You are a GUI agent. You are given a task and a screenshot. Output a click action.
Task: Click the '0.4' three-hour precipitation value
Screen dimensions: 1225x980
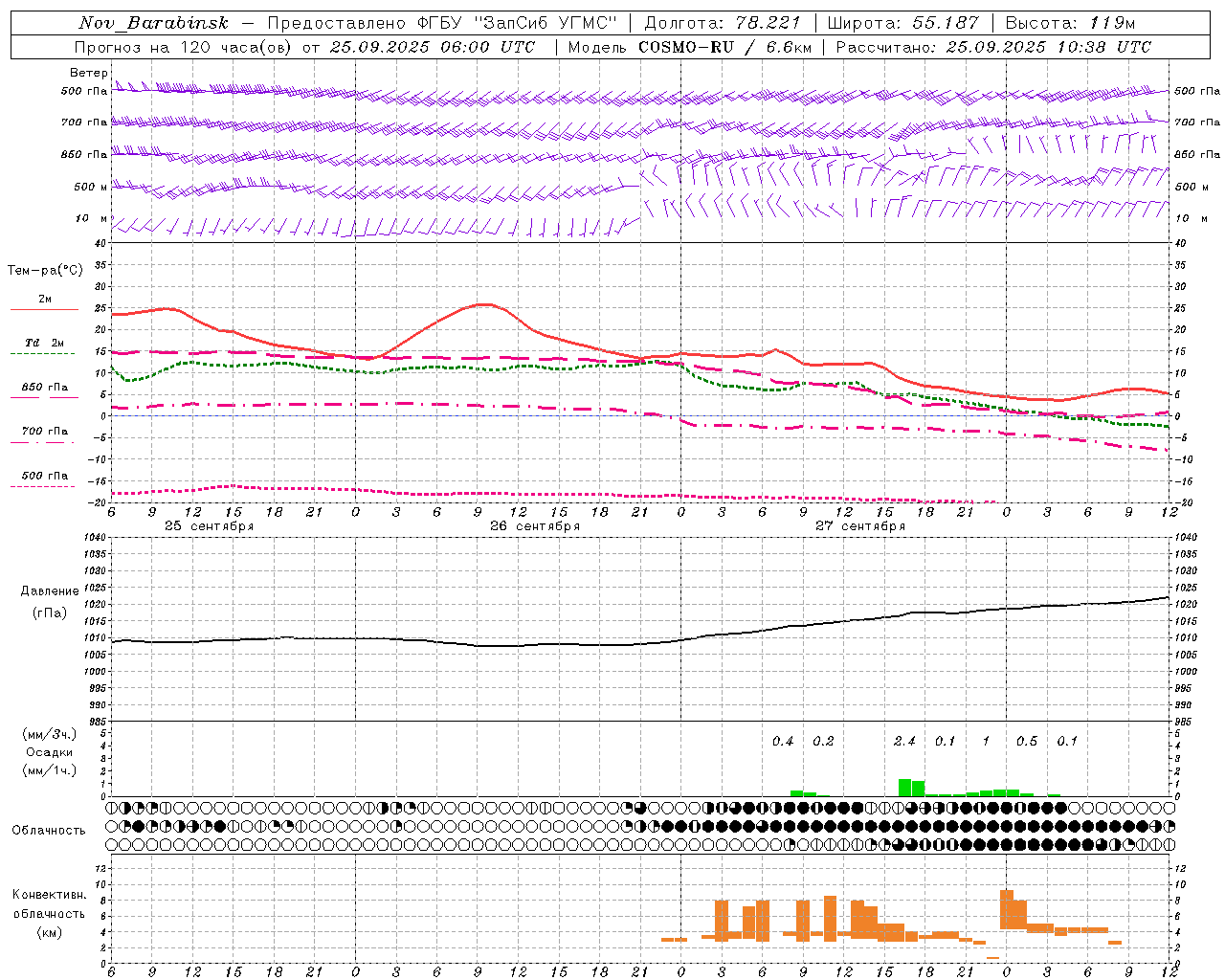pyautogui.click(x=783, y=741)
